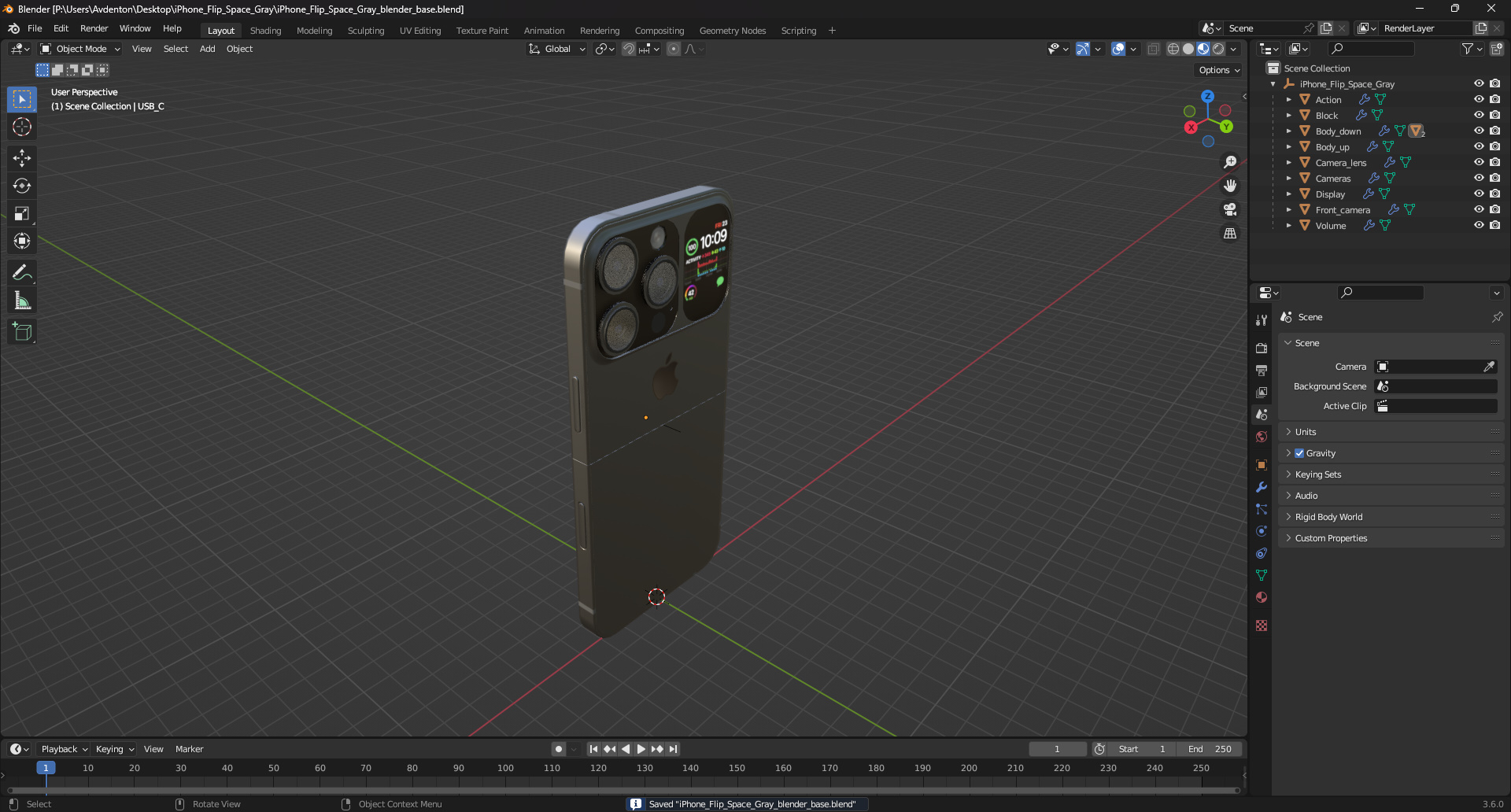Toggle camera view icon in viewport
This screenshot has width=1511, height=812.
[1230, 209]
